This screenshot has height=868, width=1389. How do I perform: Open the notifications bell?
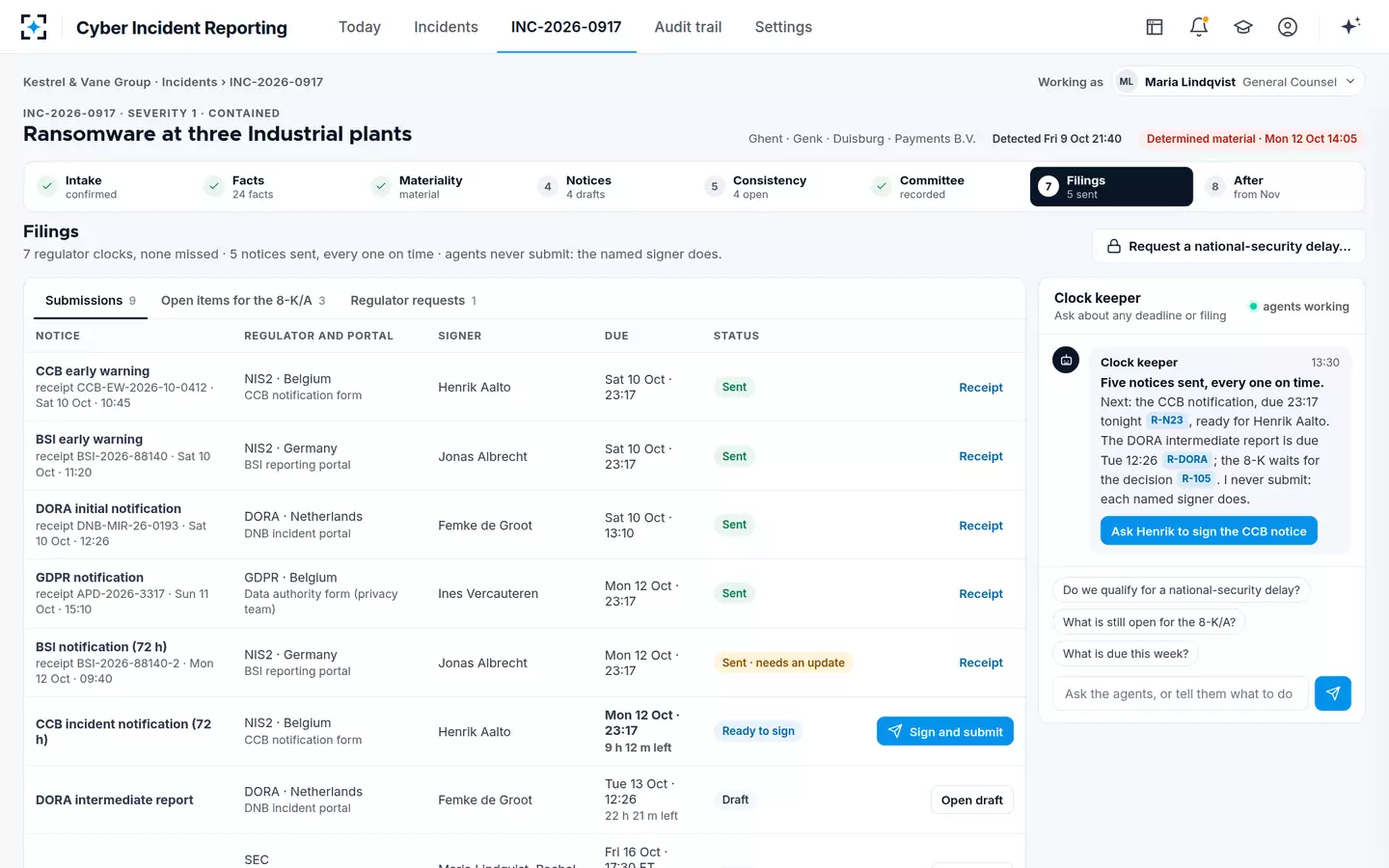click(1199, 27)
